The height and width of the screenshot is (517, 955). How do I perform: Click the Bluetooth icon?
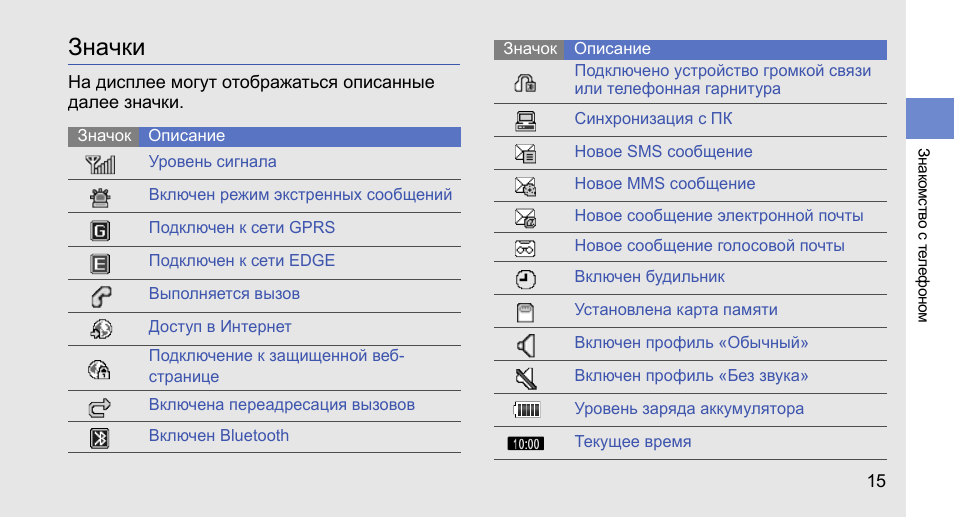coord(100,438)
